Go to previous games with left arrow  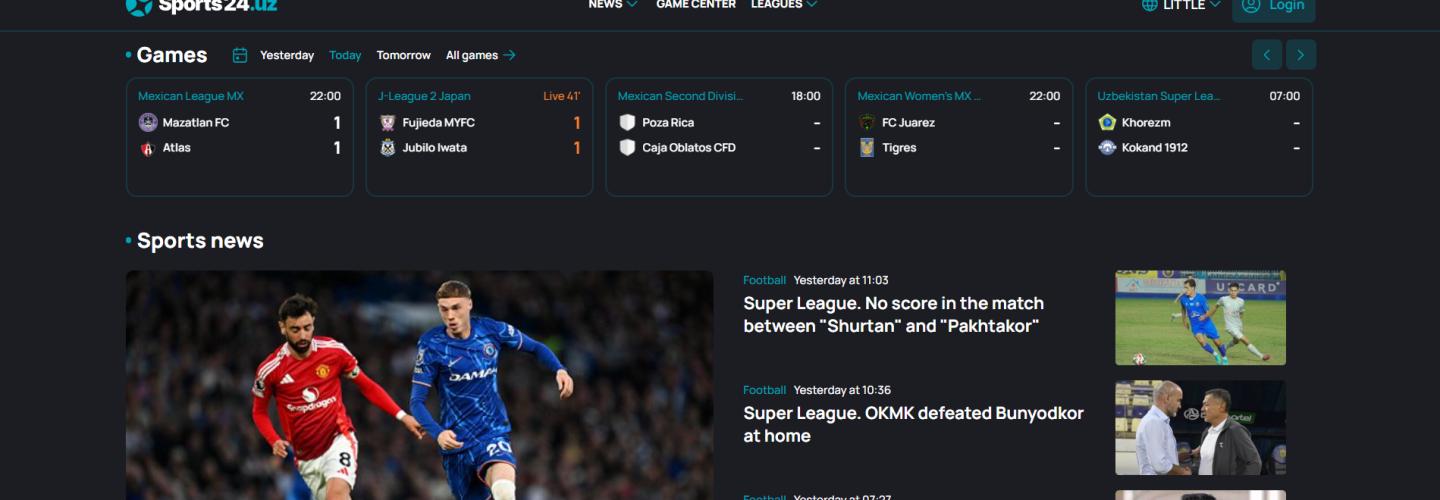click(x=1267, y=55)
